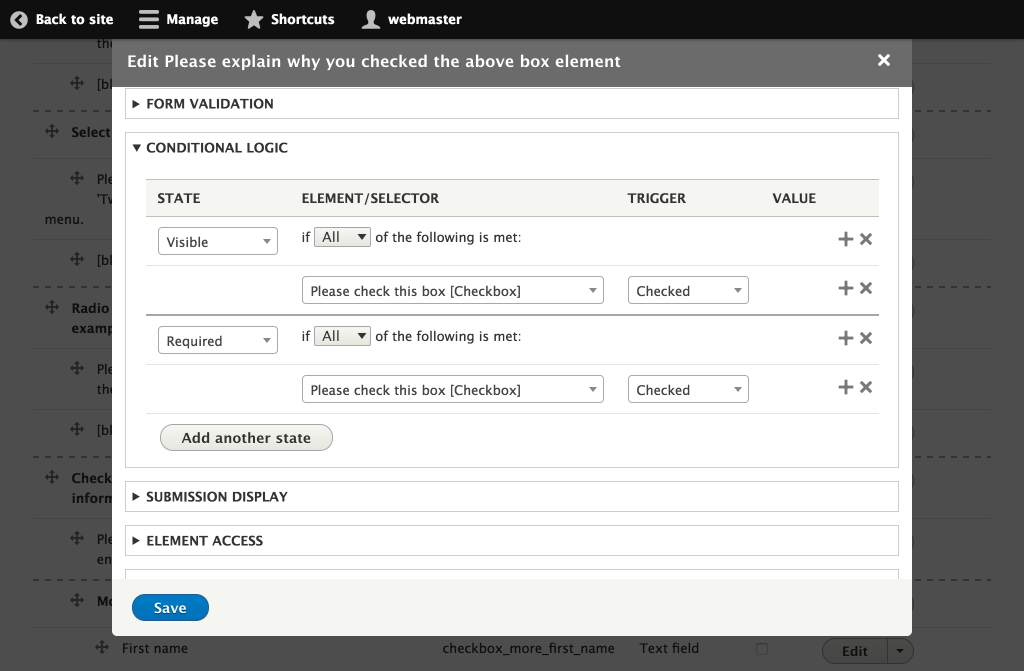1024x671 pixels.
Task: Grab drag handle beside First name row
Action: [x=102, y=647]
